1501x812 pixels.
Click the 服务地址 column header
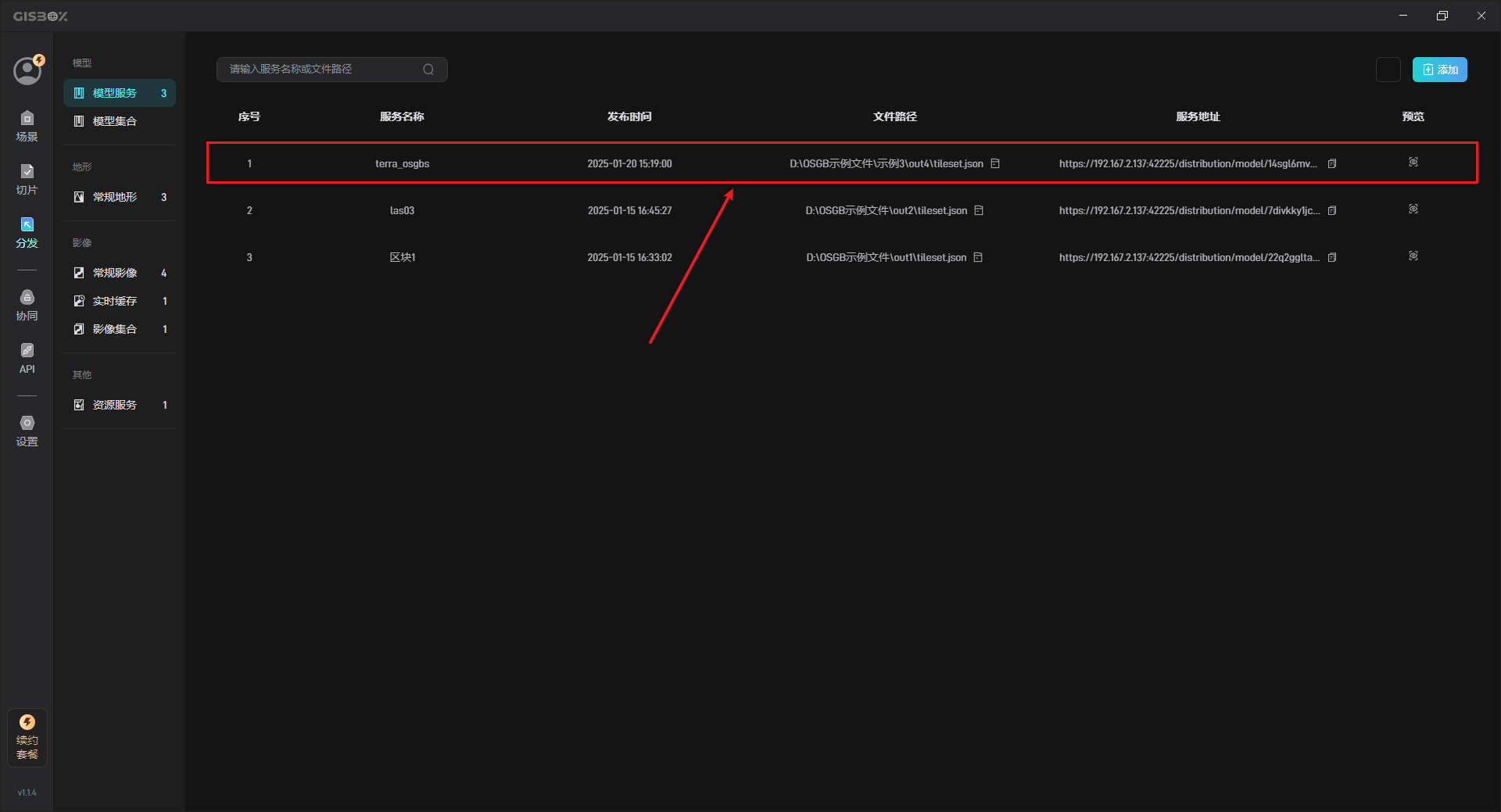[1198, 116]
